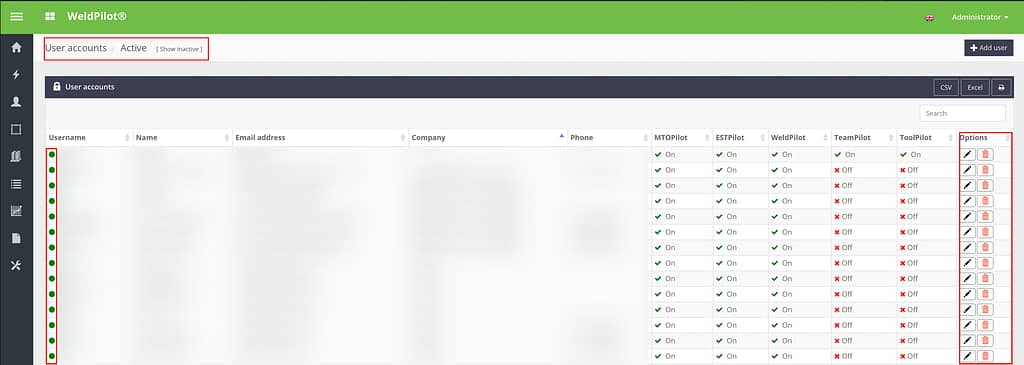Open the Administrator dropdown menu

click(x=980, y=17)
